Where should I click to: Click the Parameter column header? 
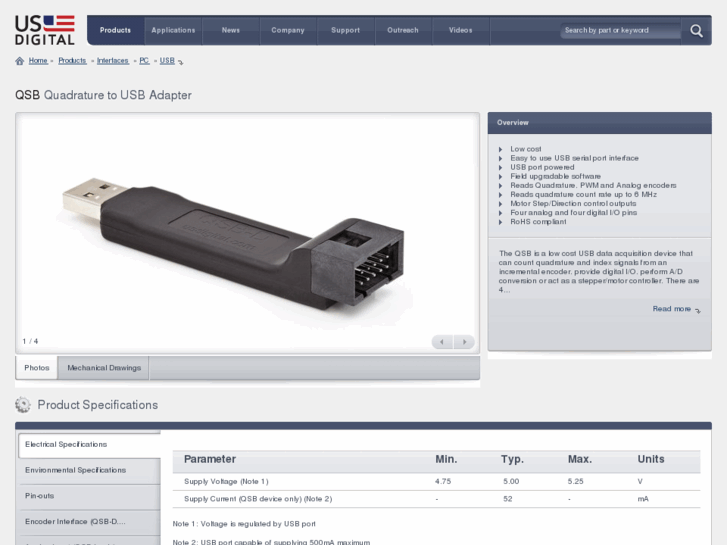210,459
